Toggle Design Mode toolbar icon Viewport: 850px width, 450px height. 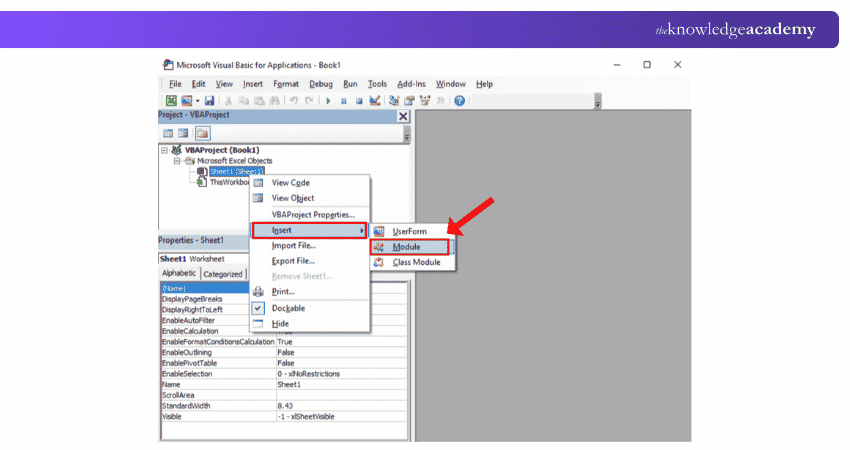click(x=374, y=100)
